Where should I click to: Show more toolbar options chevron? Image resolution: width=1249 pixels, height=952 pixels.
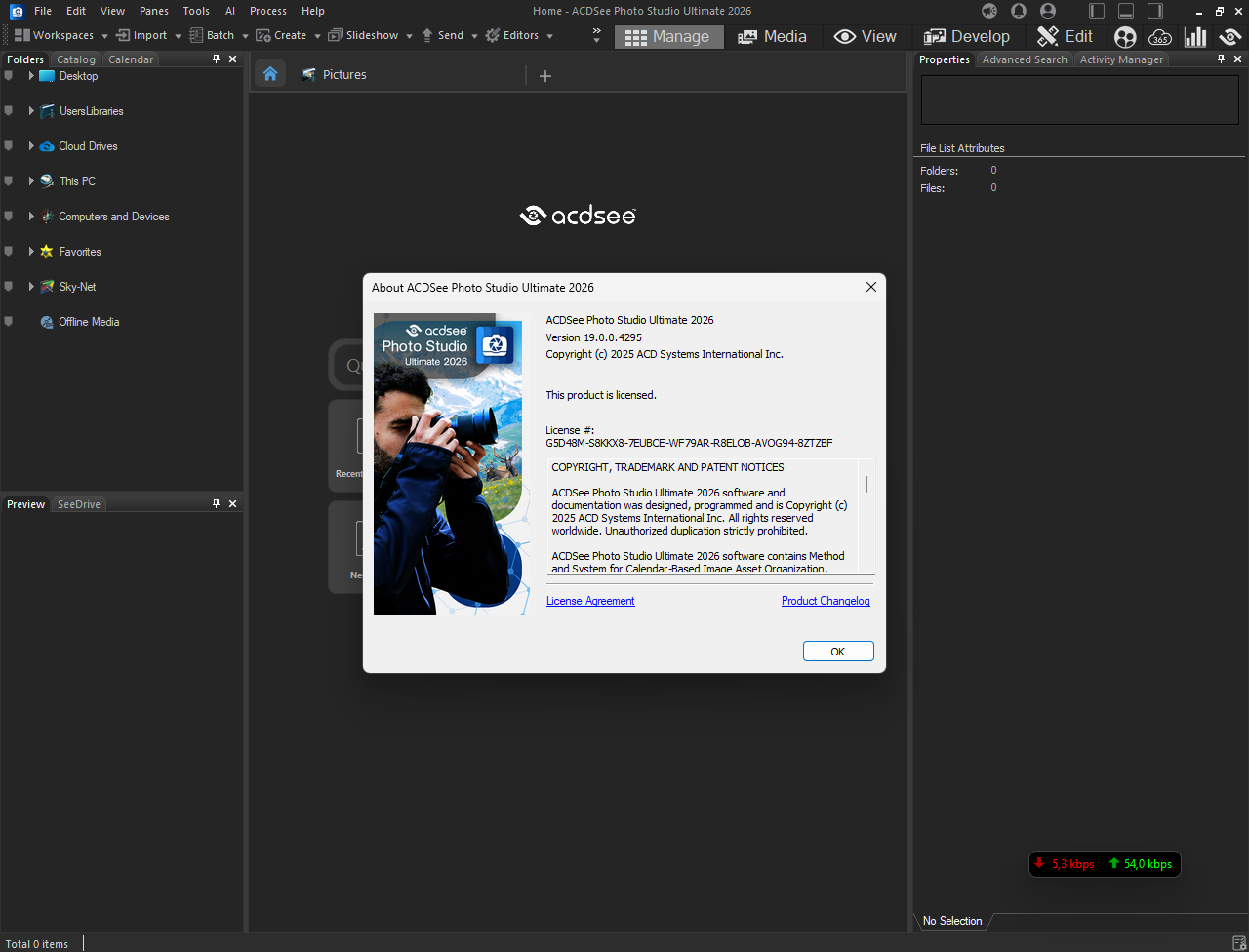click(x=597, y=36)
